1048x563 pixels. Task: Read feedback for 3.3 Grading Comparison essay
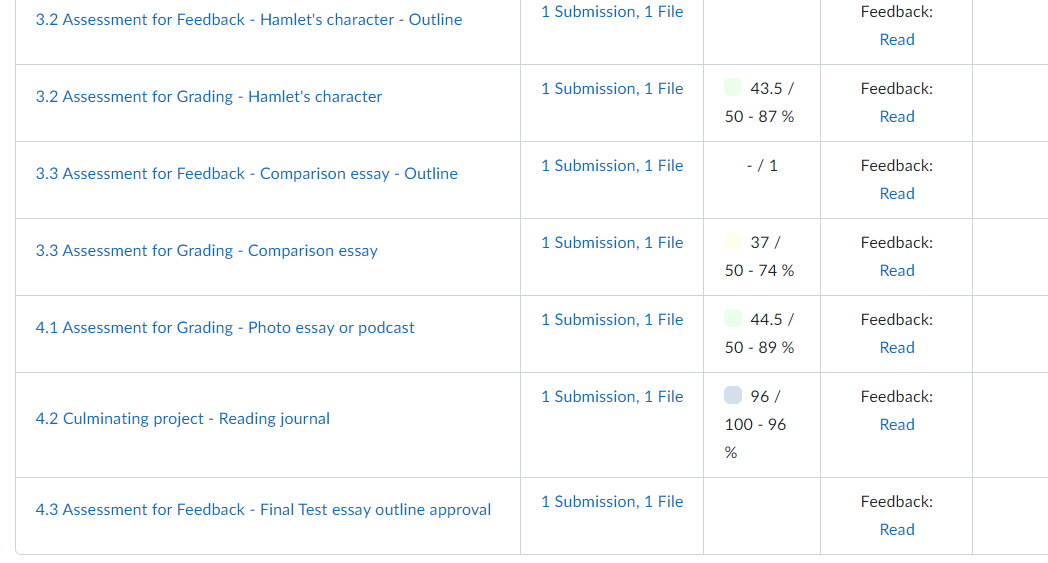point(897,271)
